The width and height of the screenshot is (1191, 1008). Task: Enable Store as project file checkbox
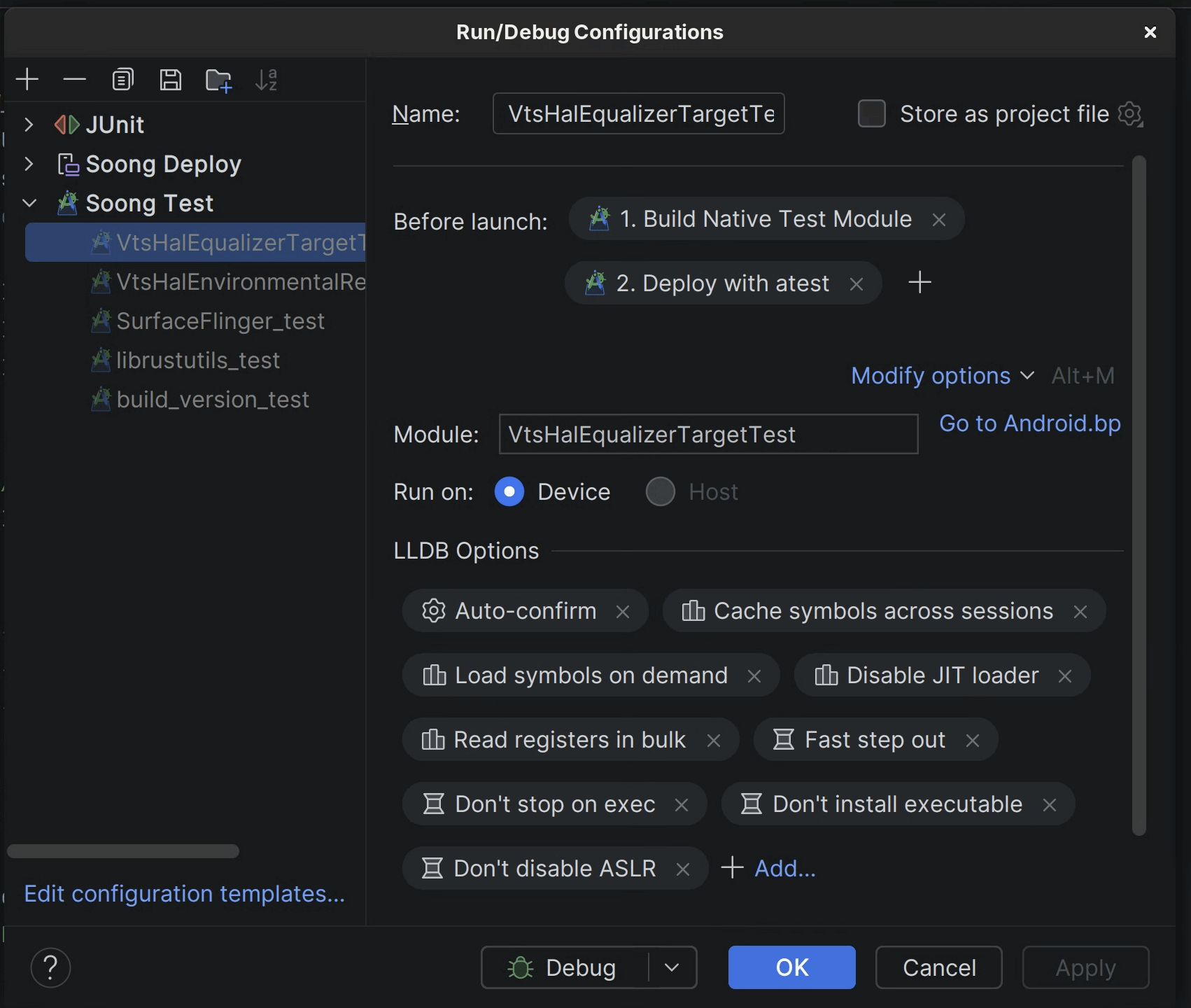(871, 113)
